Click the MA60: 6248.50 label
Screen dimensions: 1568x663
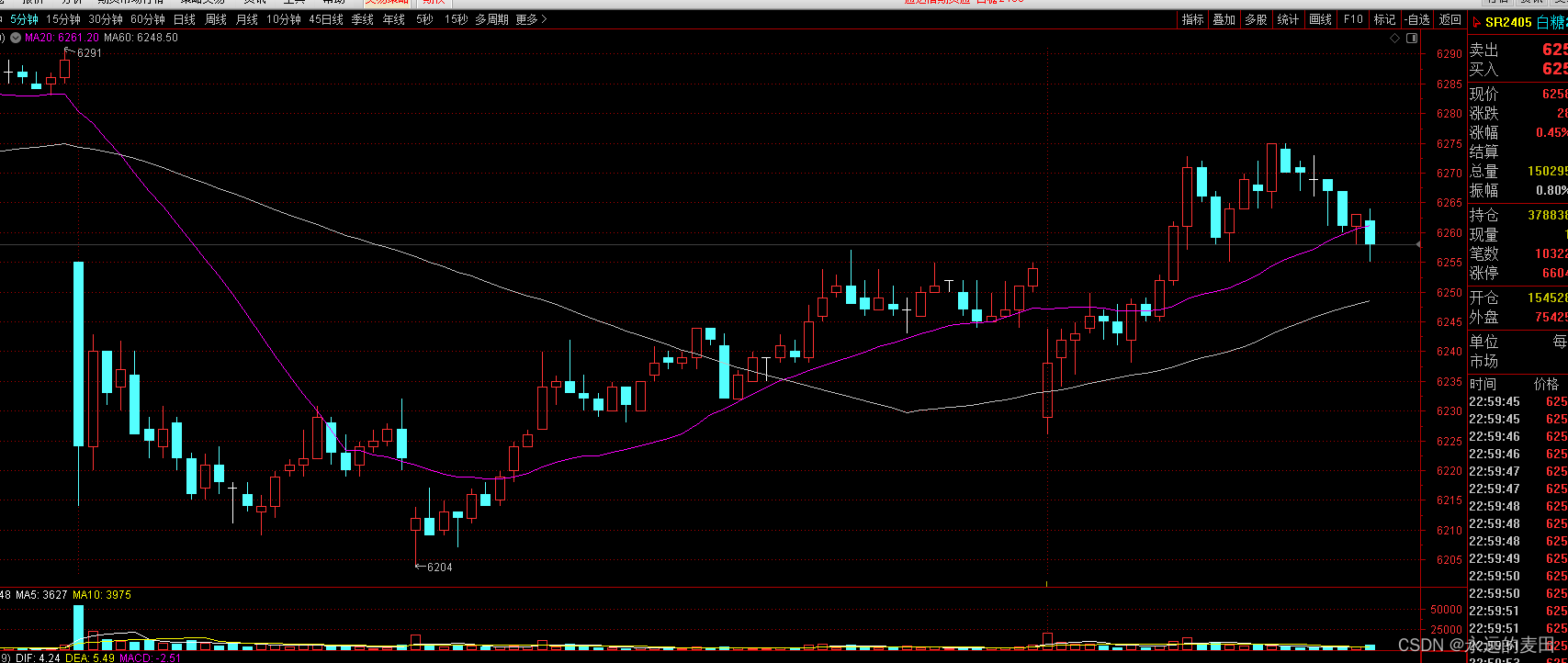click(x=141, y=38)
